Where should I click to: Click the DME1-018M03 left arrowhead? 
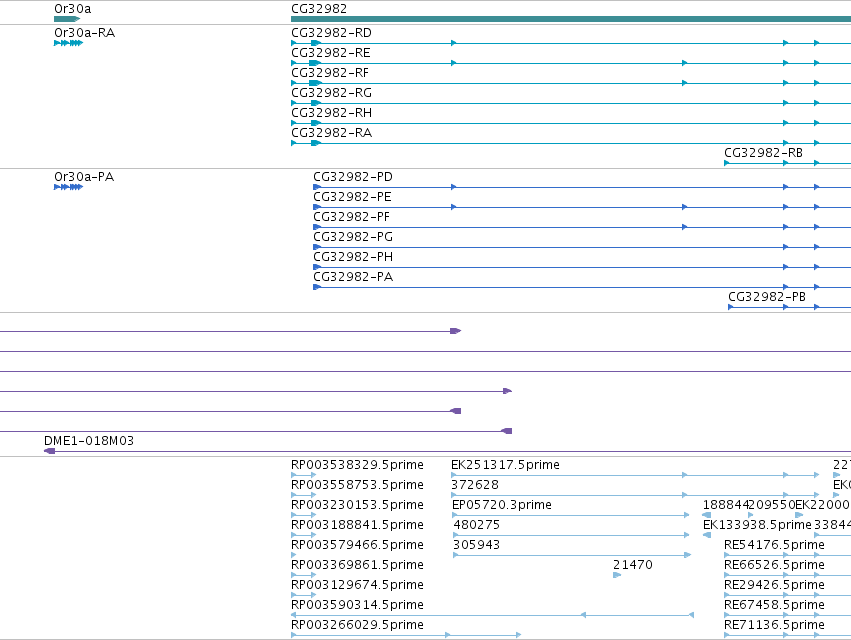49,451
